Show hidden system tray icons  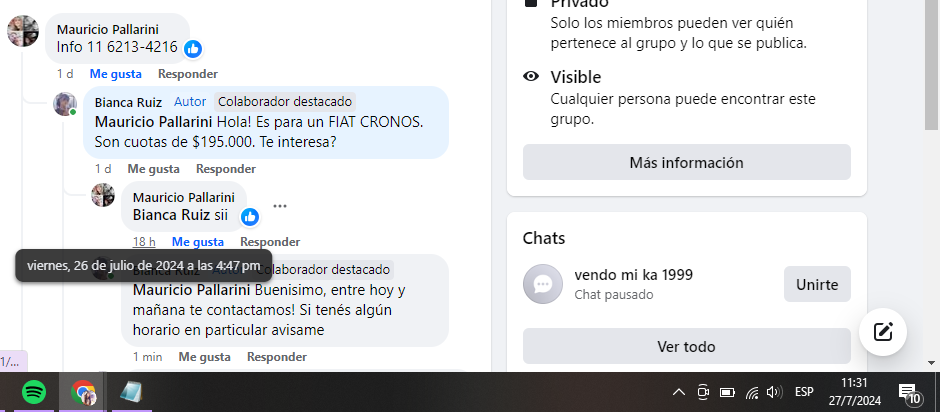click(x=679, y=392)
